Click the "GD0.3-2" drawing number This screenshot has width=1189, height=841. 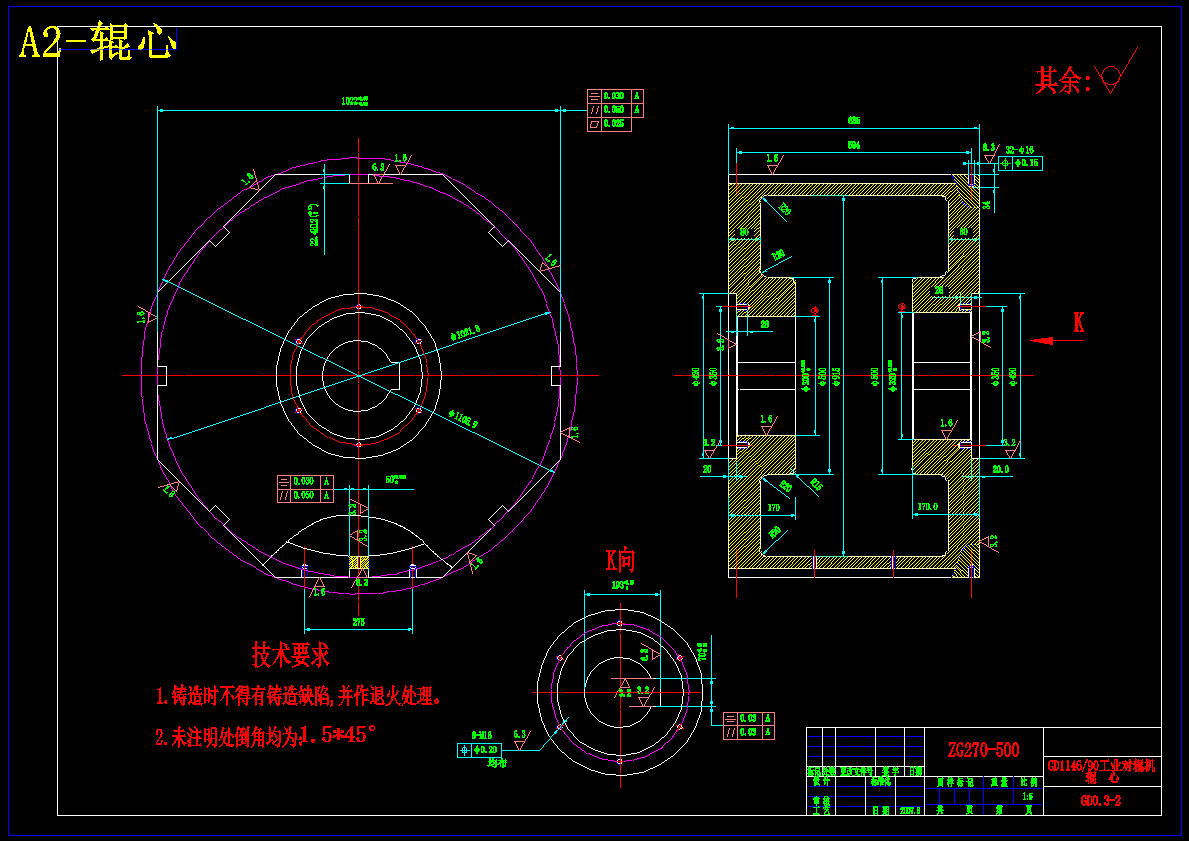(x=1101, y=801)
